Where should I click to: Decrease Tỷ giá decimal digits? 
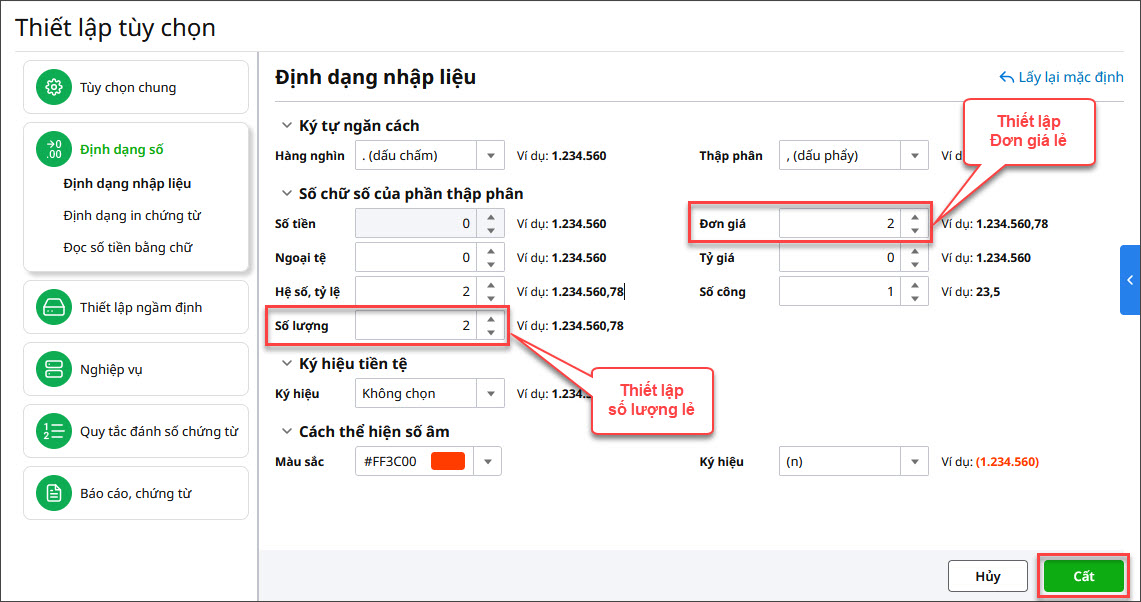click(915, 264)
